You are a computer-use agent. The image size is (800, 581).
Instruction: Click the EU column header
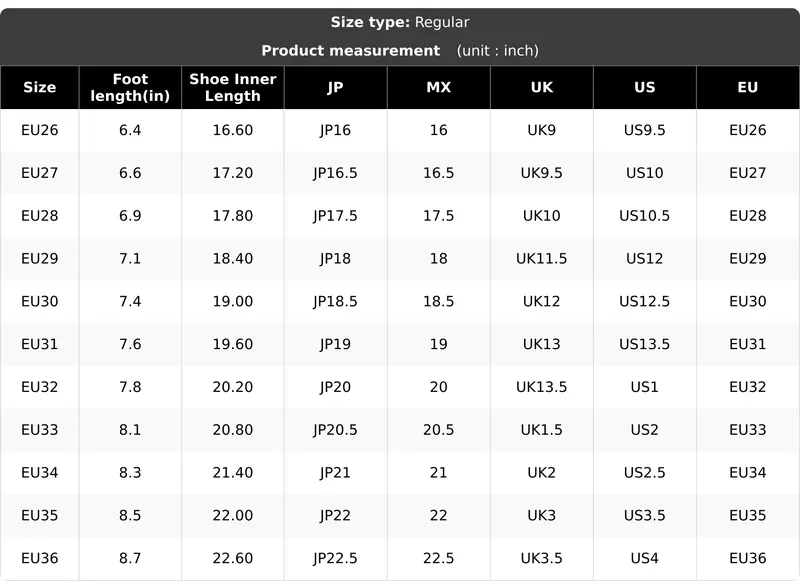[x=747, y=87]
